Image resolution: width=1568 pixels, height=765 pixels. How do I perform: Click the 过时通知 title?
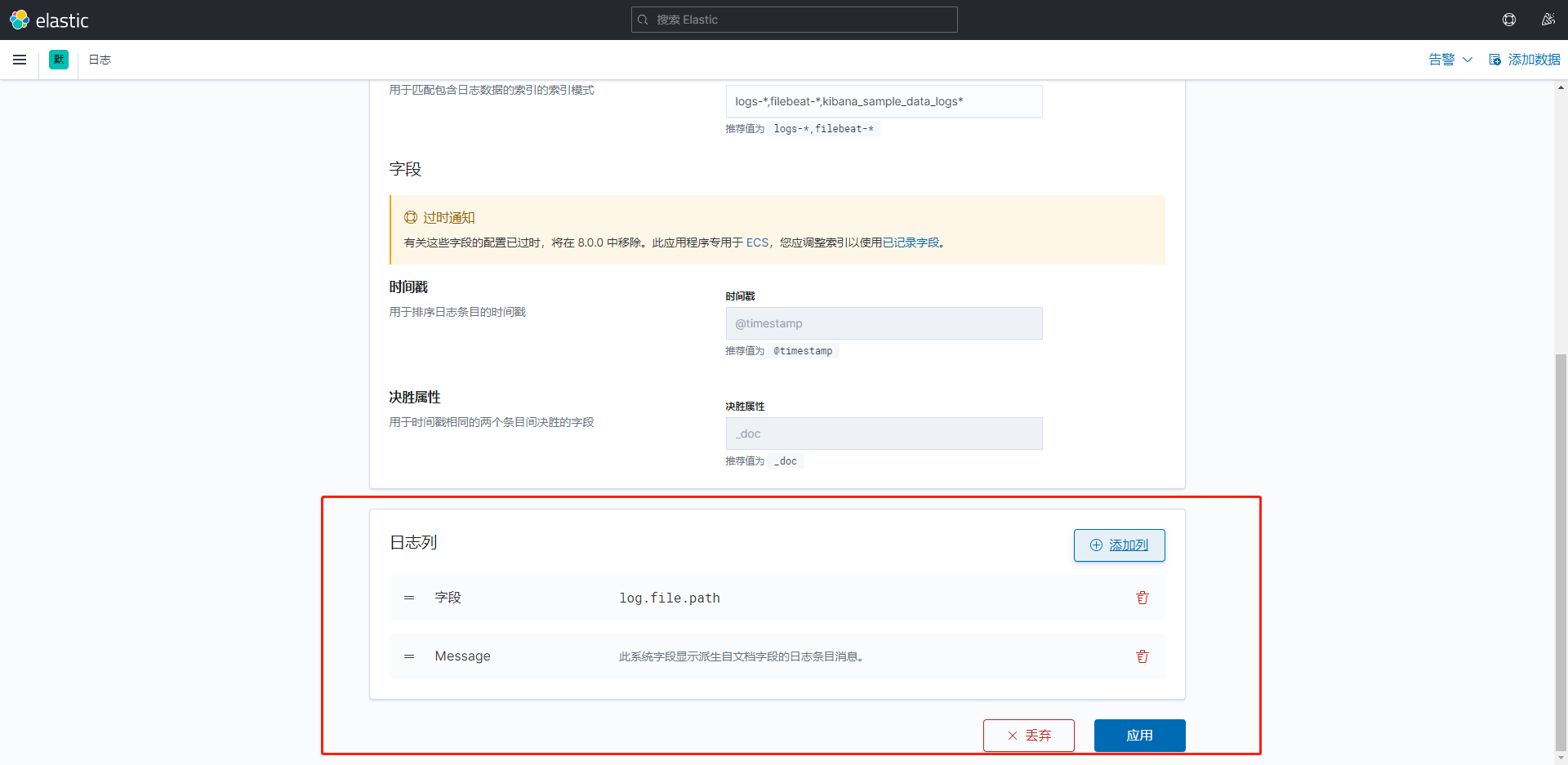(448, 217)
